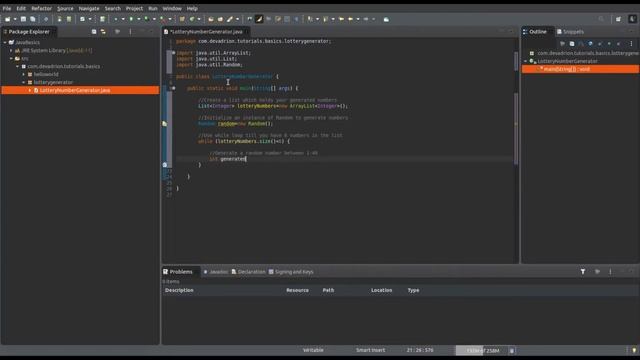Click the Save toolbar icon
The width and height of the screenshot is (640, 360).
pyautogui.click(x=23, y=19)
